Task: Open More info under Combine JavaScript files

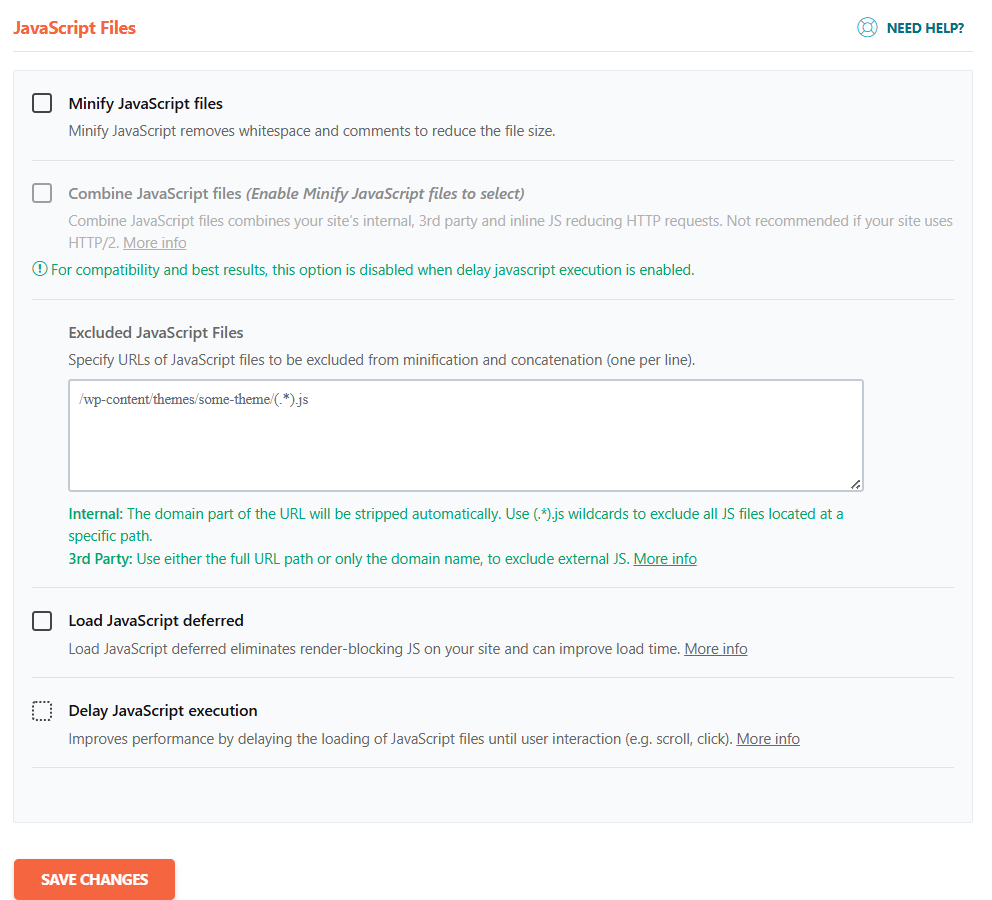Action: [x=154, y=243]
